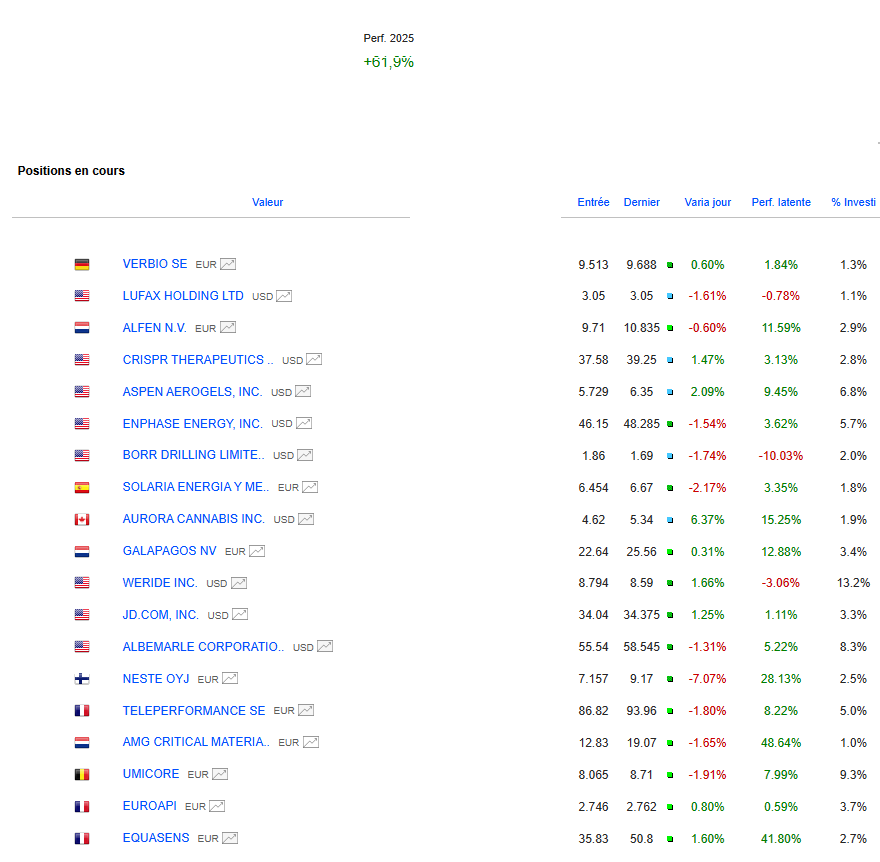Click the chart icon beside EQUASENS
Screen dimensions: 880x862
tap(230, 838)
